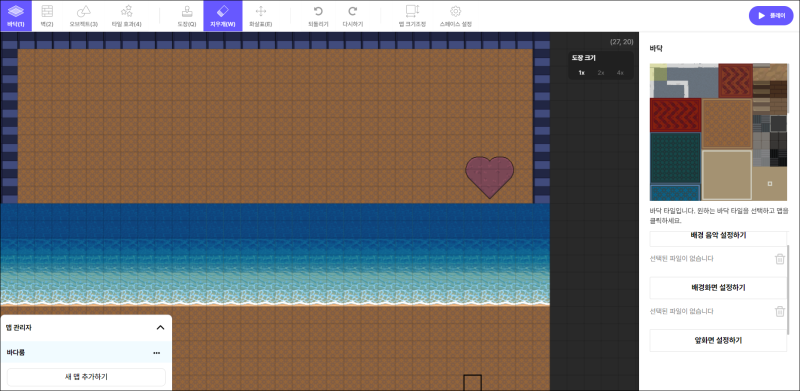The image size is (800, 391).
Task: Set stamp size to 1x
Action: pos(581,72)
